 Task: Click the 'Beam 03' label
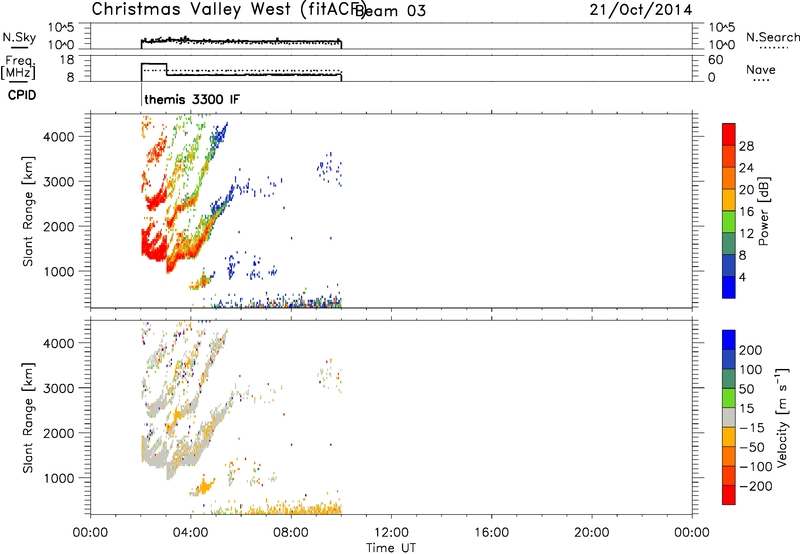(390, 11)
